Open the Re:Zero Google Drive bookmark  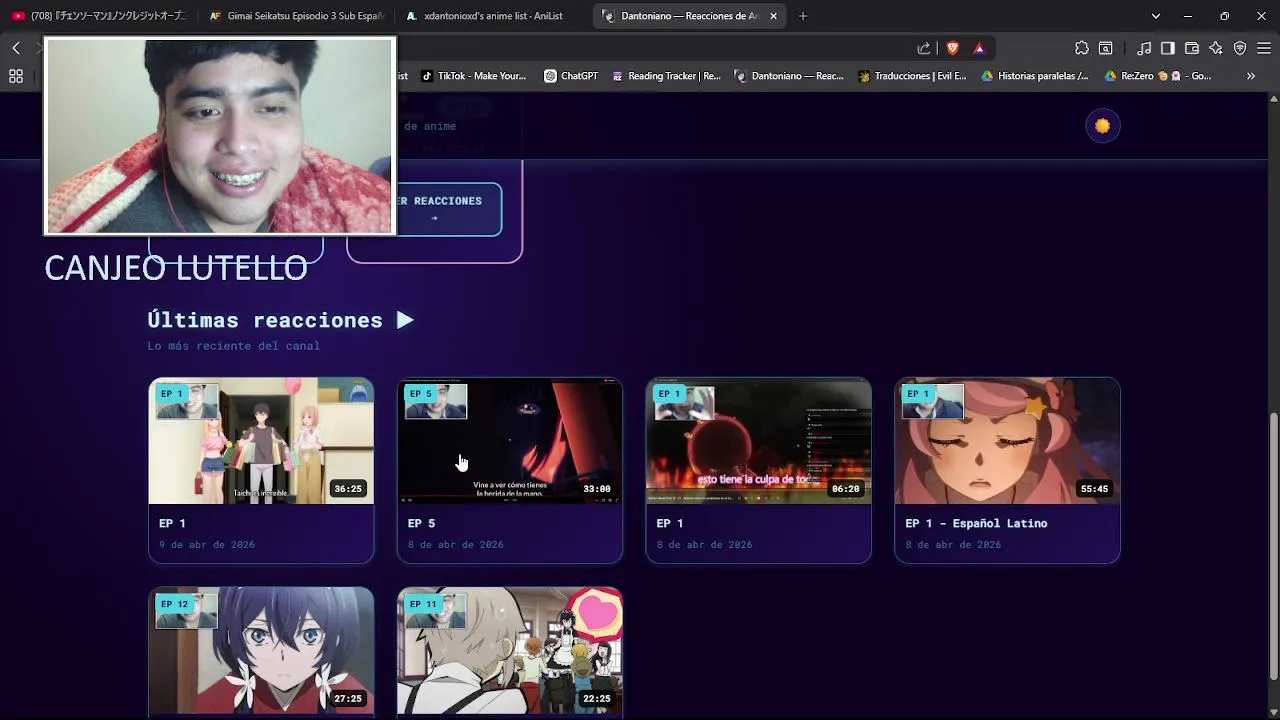1158,76
